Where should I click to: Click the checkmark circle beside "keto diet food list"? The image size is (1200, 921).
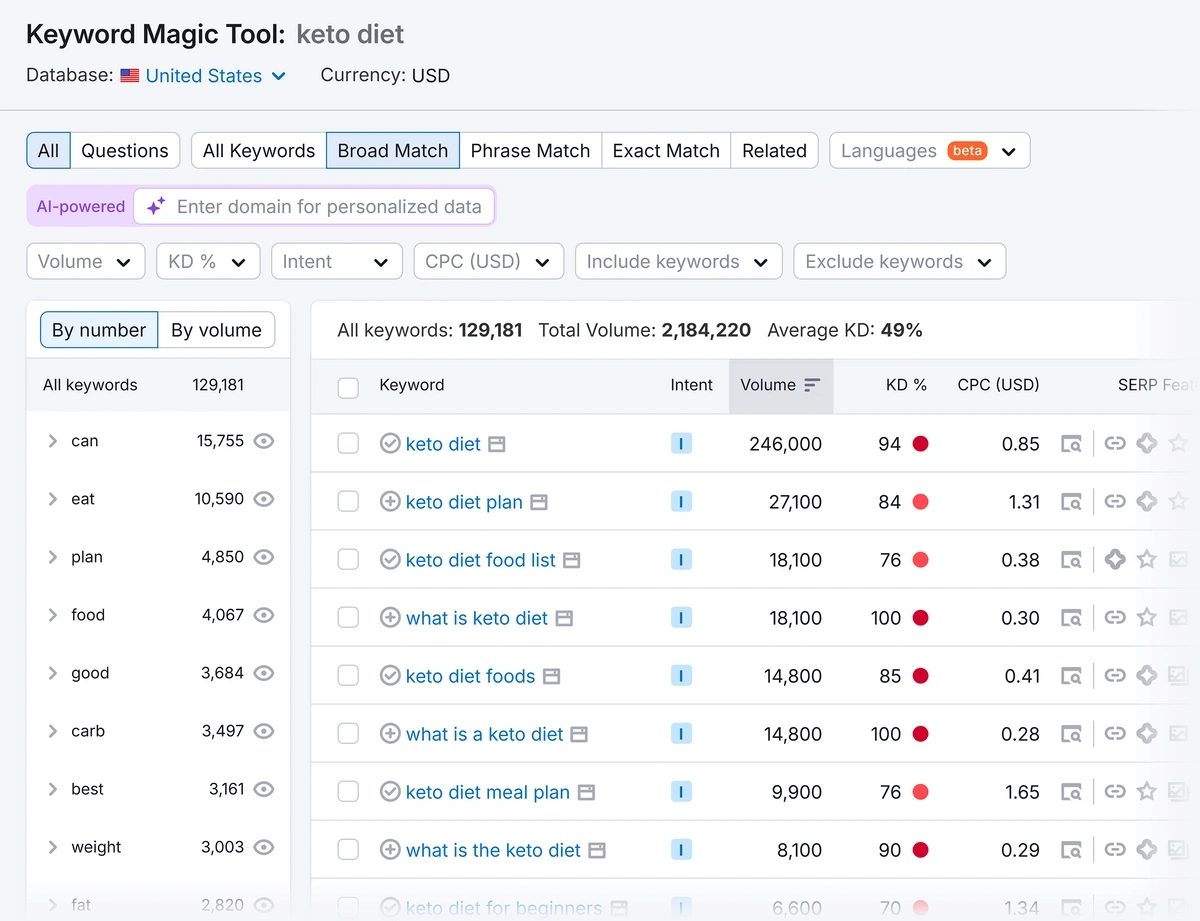coord(390,559)
